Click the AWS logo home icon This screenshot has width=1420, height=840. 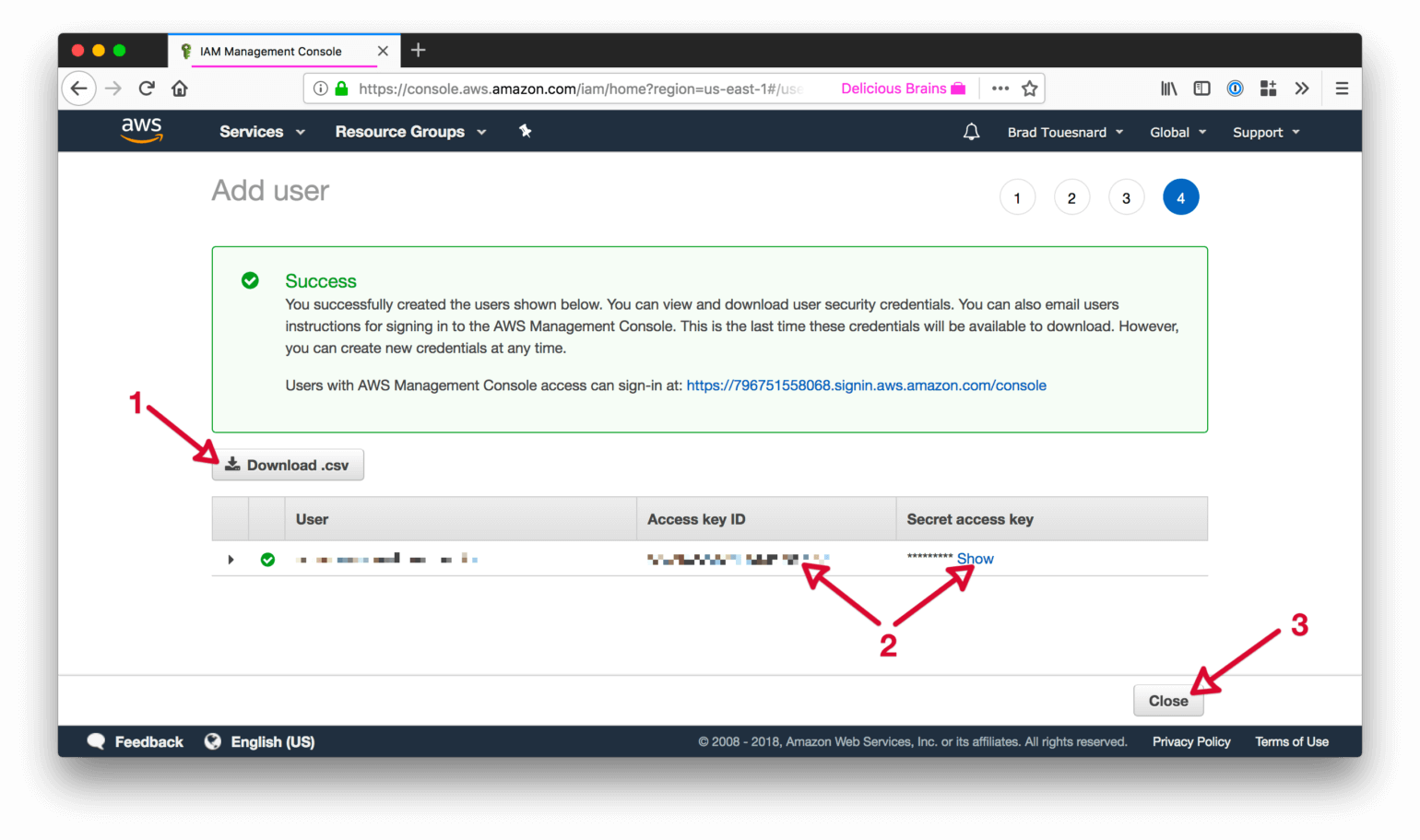tap(142, 131)
